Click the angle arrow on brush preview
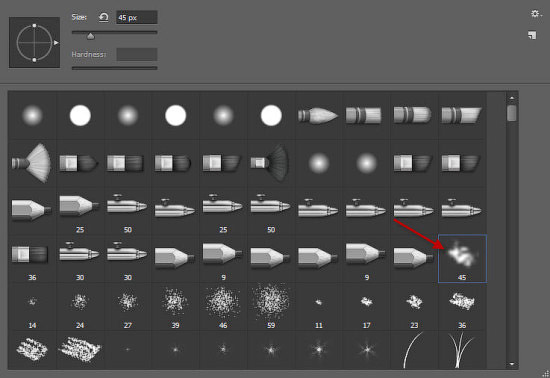550x378 pixels. pyautogui.click(x=56, y=43)
